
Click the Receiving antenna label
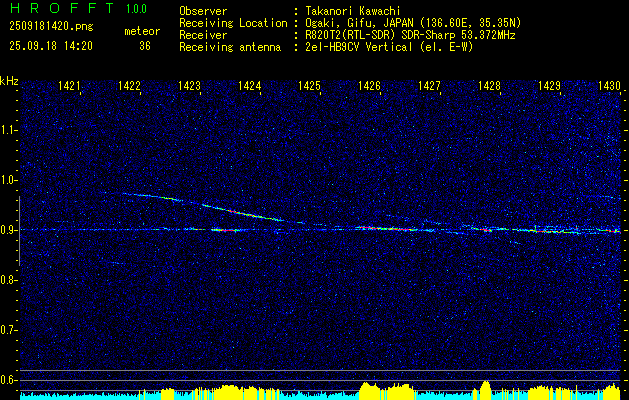pos(230,47)
